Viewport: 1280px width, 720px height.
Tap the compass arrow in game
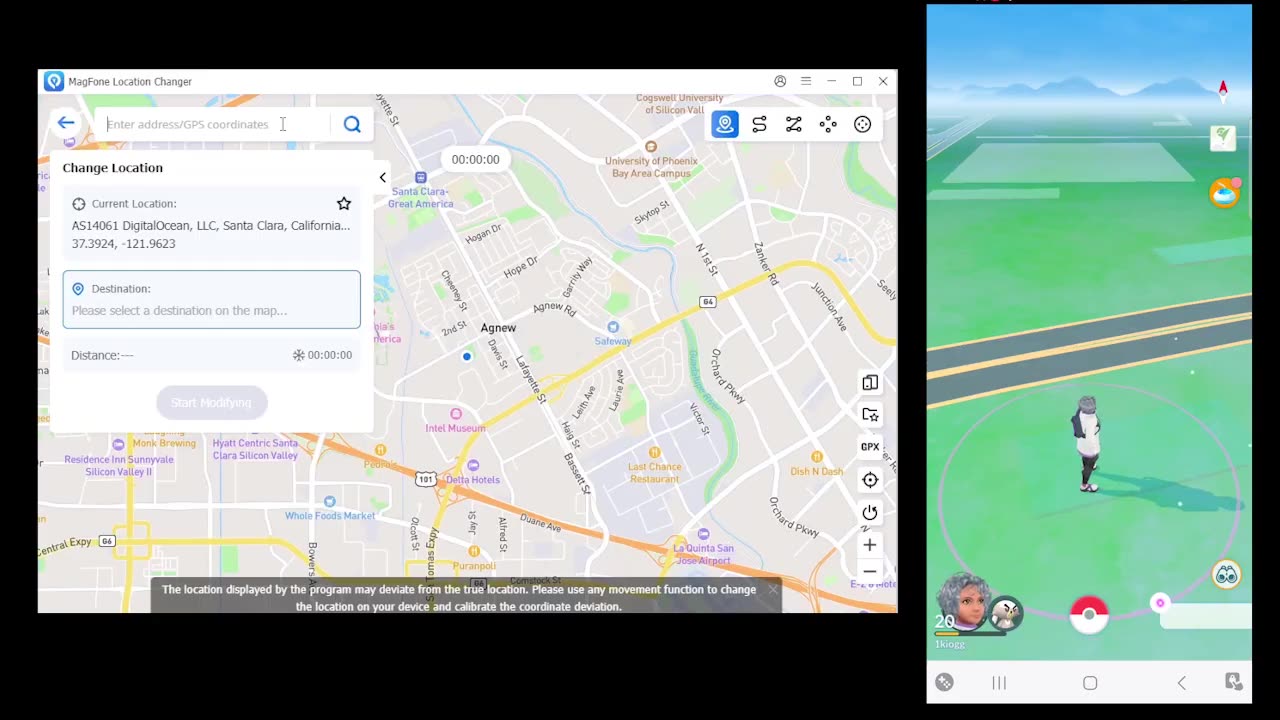coord(1223,90)
